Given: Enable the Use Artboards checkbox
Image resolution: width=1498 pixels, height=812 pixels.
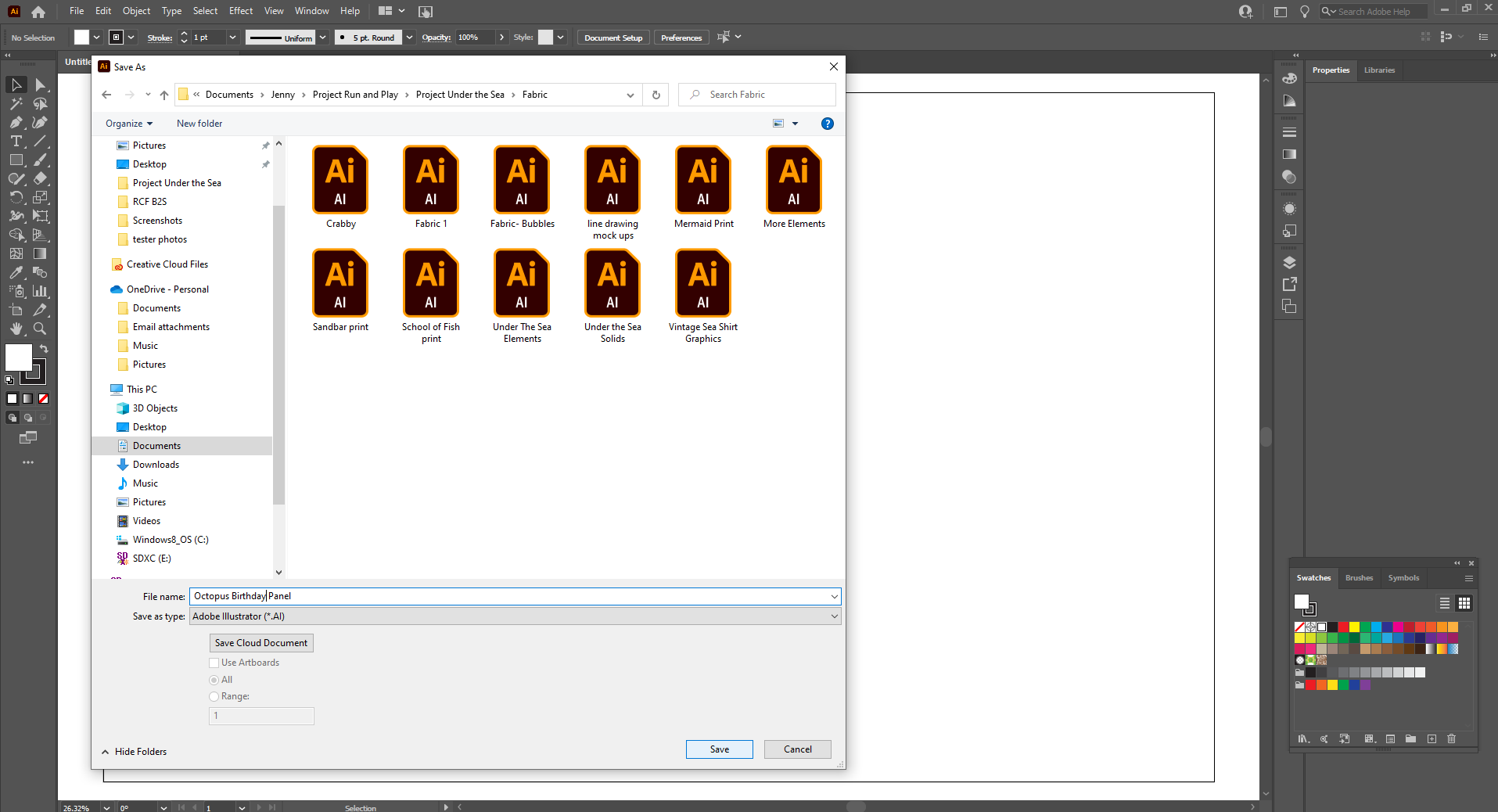Looking at the screenshot, I should coord(214,663).
